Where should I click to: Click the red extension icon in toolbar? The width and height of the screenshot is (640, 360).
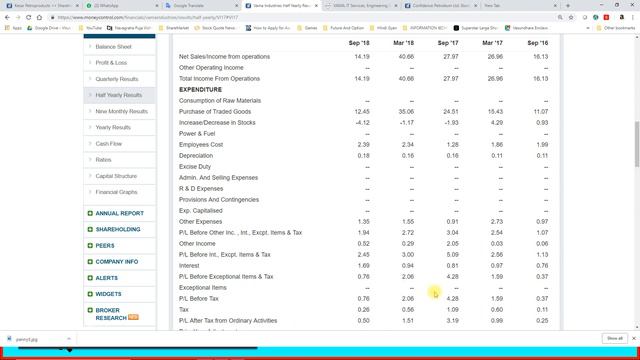coord(607,18)
